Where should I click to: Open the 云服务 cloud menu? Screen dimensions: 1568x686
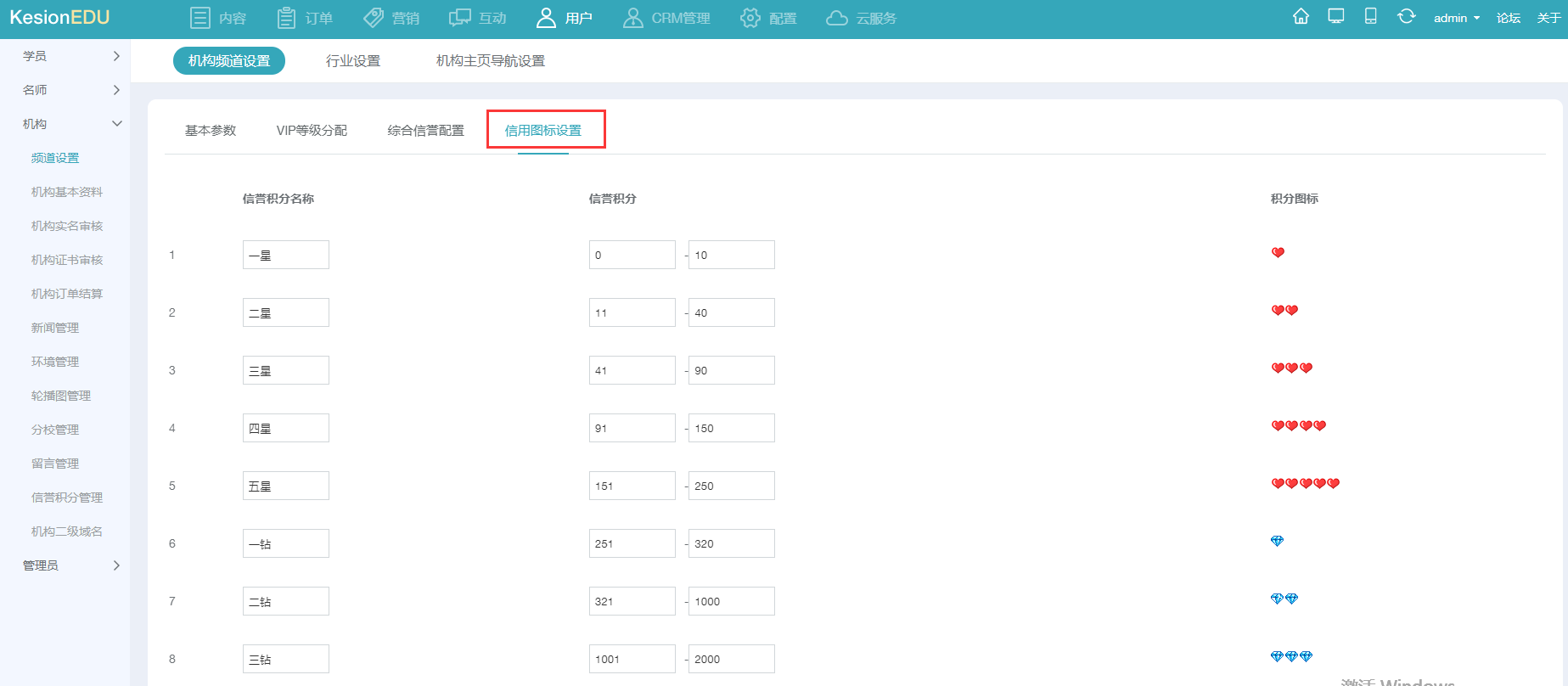coord(861,19)
